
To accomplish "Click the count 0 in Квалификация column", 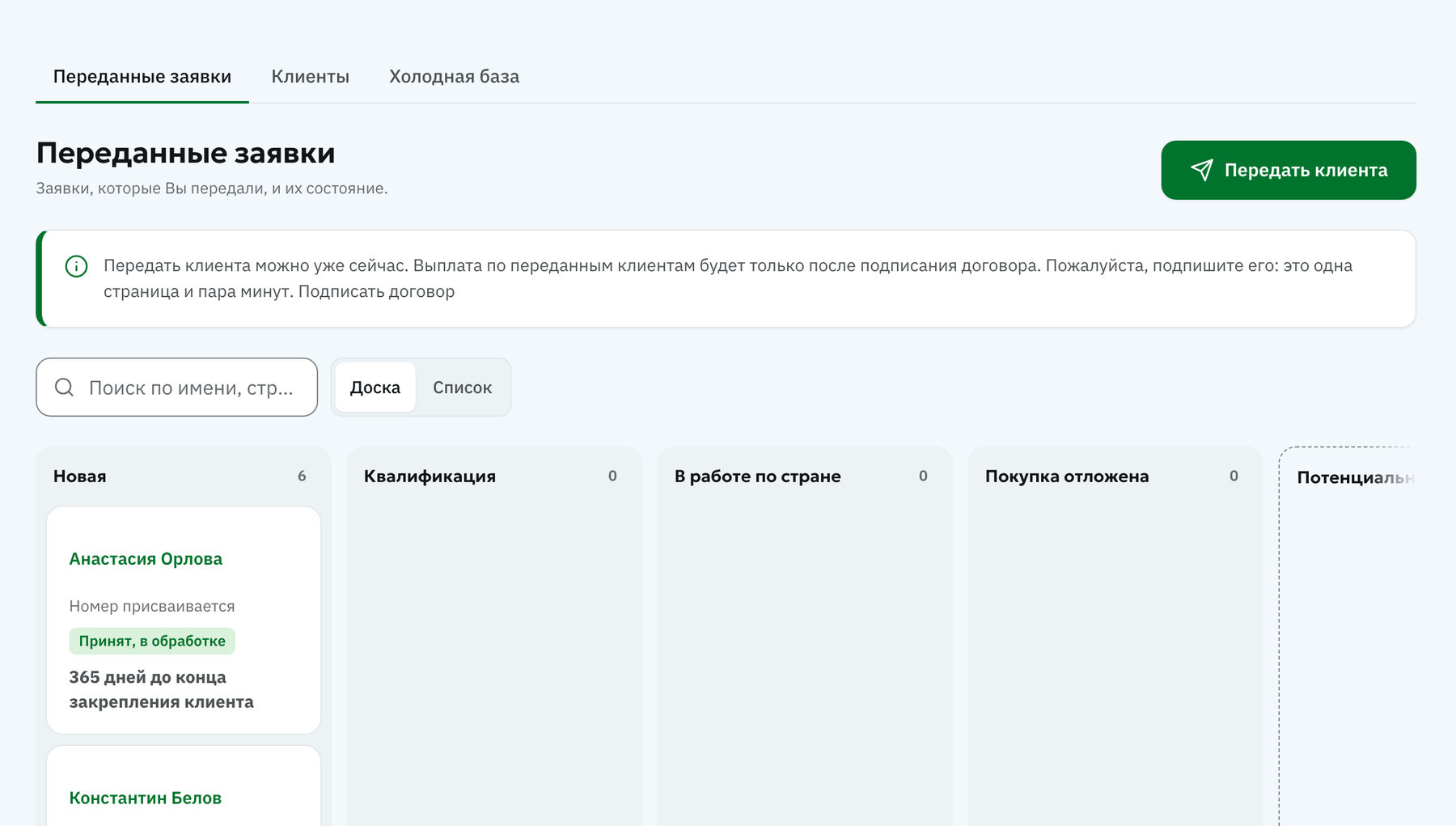I will [x=612, y=476].
